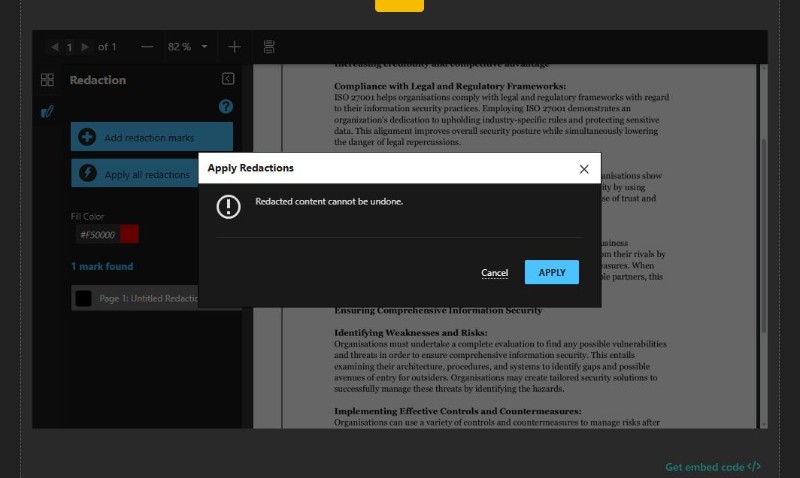Cancel the Apply Redactions dialog
The width and height of the screenshot is (800, 478).
point(494,273)
